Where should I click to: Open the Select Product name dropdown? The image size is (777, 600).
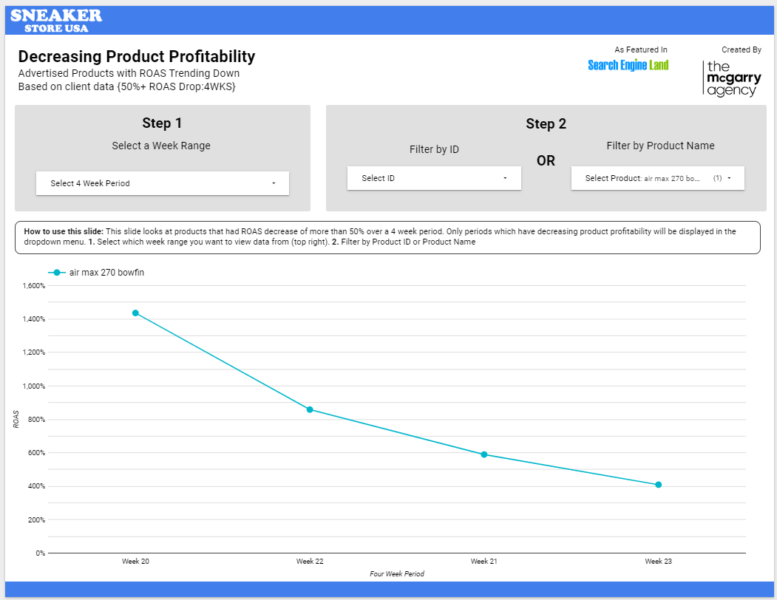pyautogui.click(x=658, y=178)
